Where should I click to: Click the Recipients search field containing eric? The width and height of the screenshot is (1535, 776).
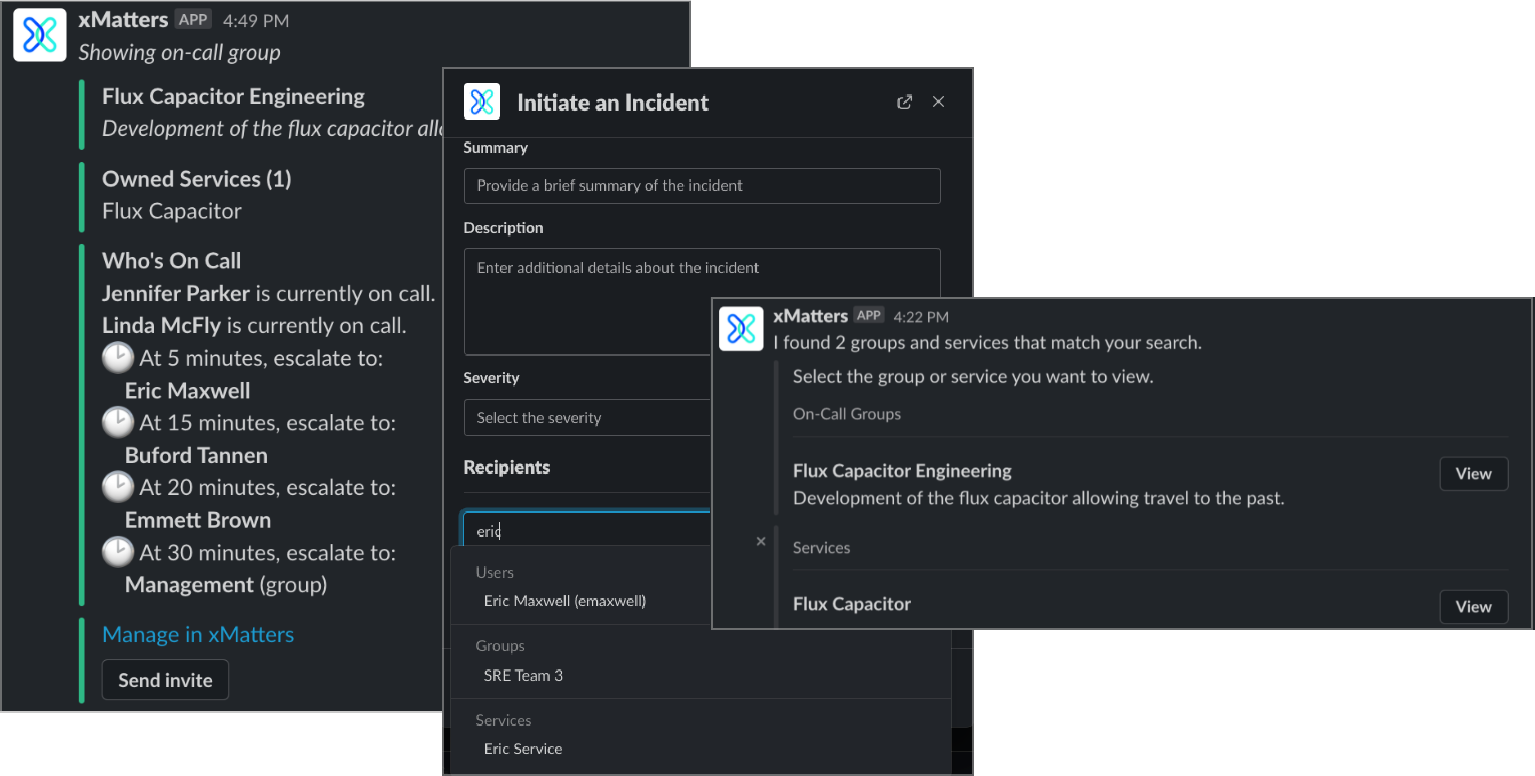[588, 531]
